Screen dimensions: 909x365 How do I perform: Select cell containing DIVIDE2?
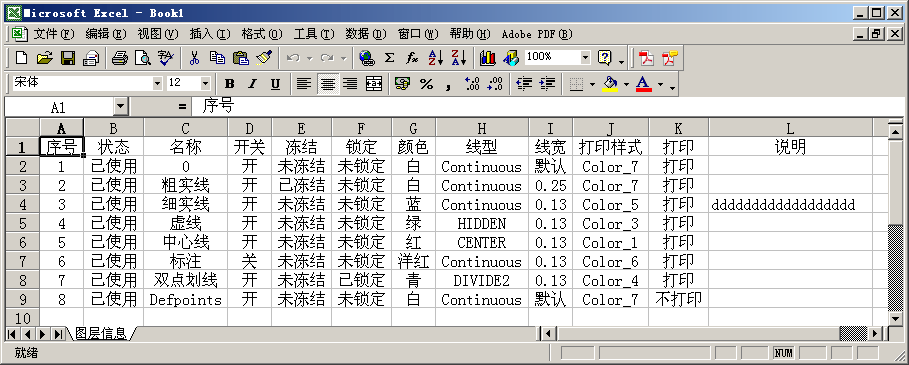[x=482, y=280]
